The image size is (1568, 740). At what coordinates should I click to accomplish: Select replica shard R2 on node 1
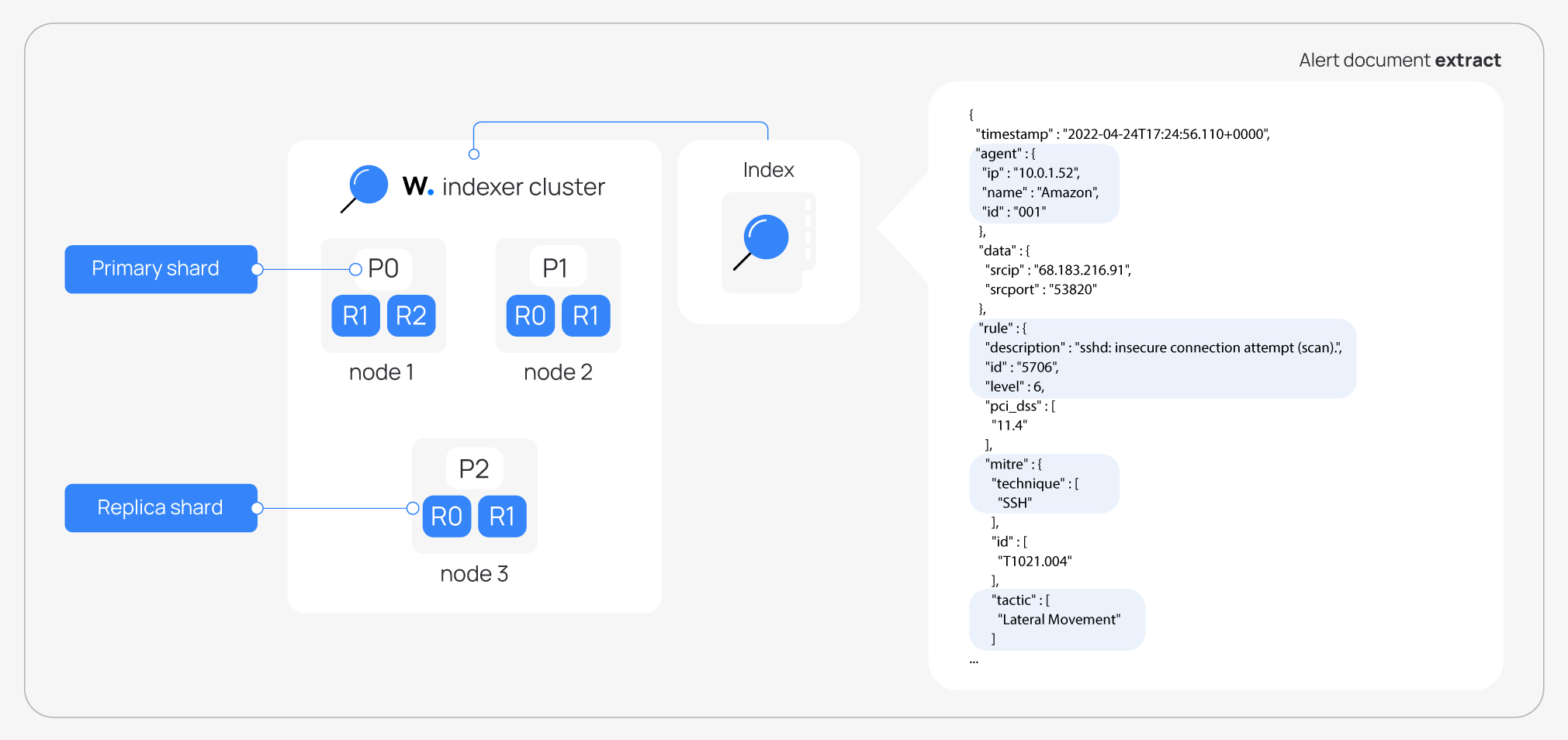[410, 316]
